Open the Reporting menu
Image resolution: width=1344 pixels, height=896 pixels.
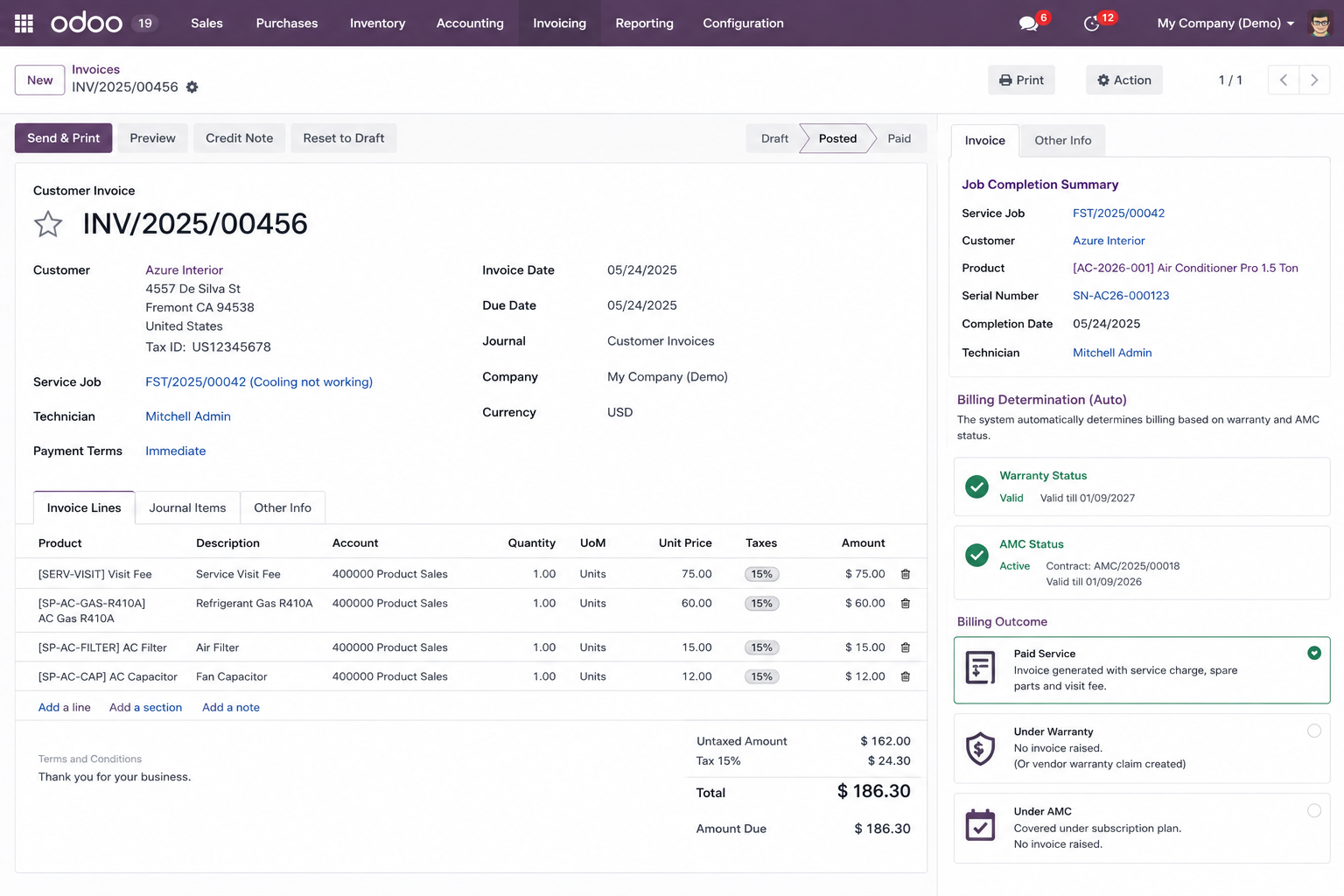[644, 23]
